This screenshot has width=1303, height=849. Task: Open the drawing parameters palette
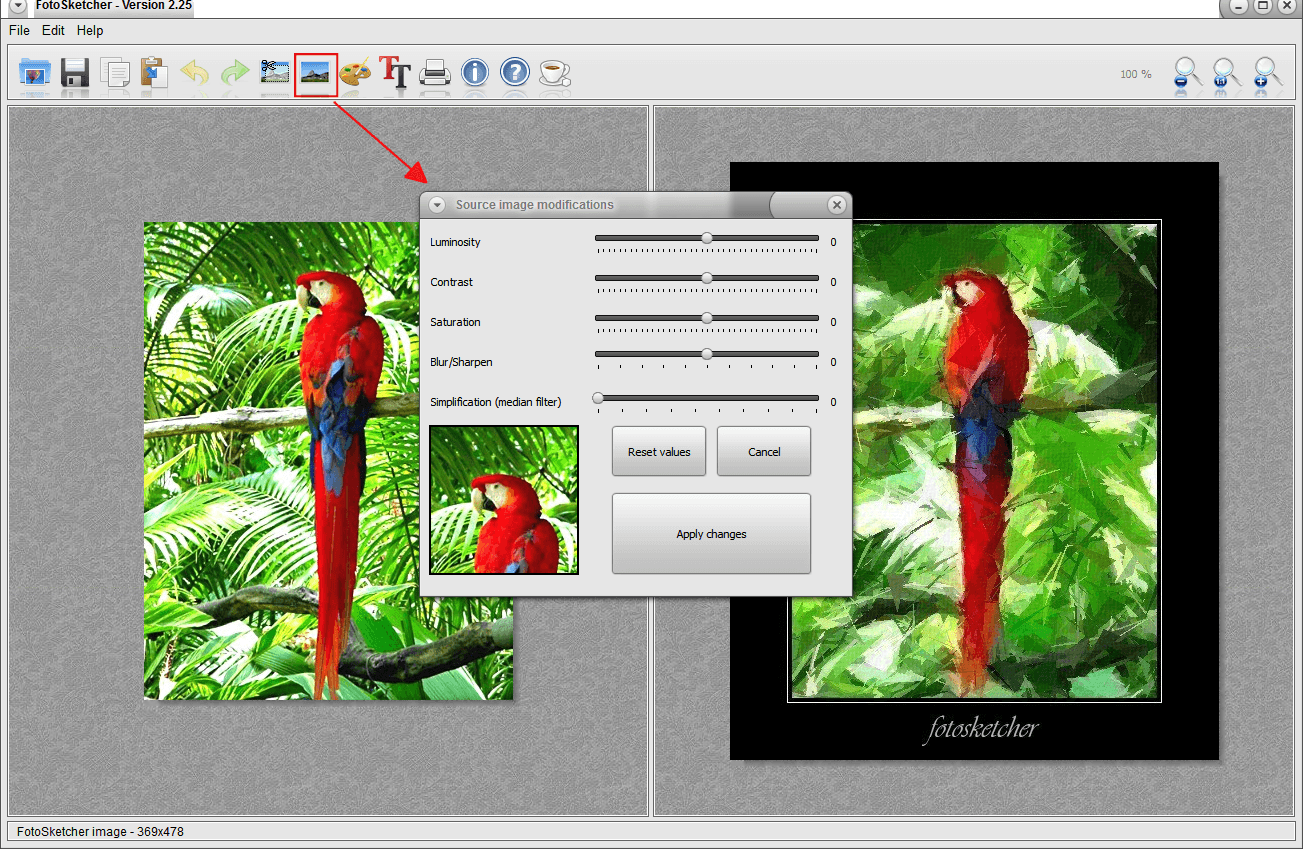(355, 73)
